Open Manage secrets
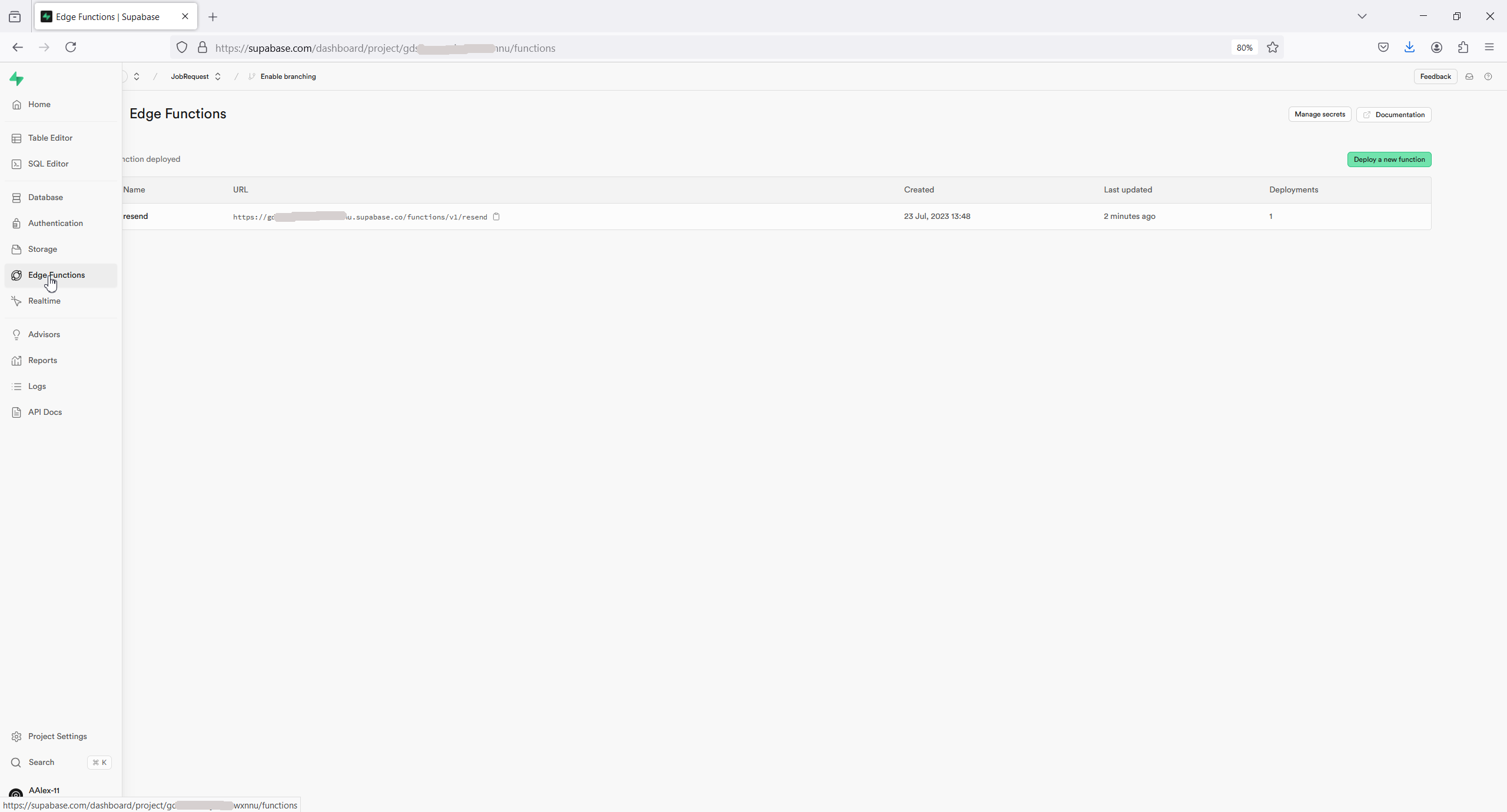1507x812 pixels. pos(1319,114)
